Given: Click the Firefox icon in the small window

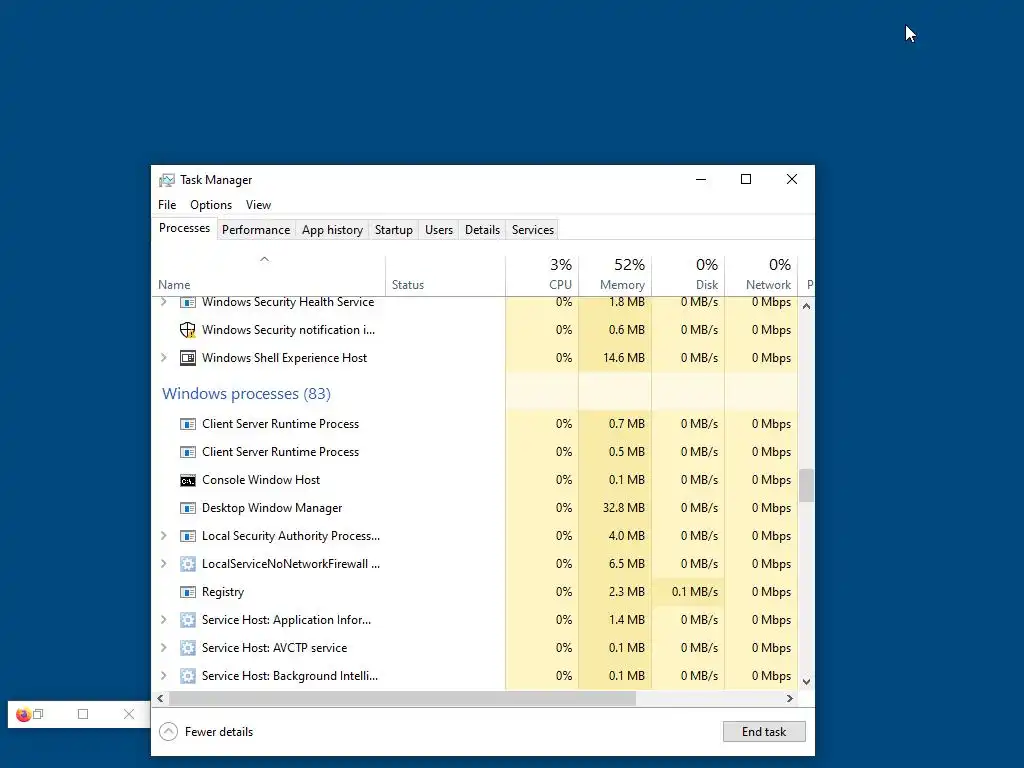Looking at the screenshot, I should 23,714.
